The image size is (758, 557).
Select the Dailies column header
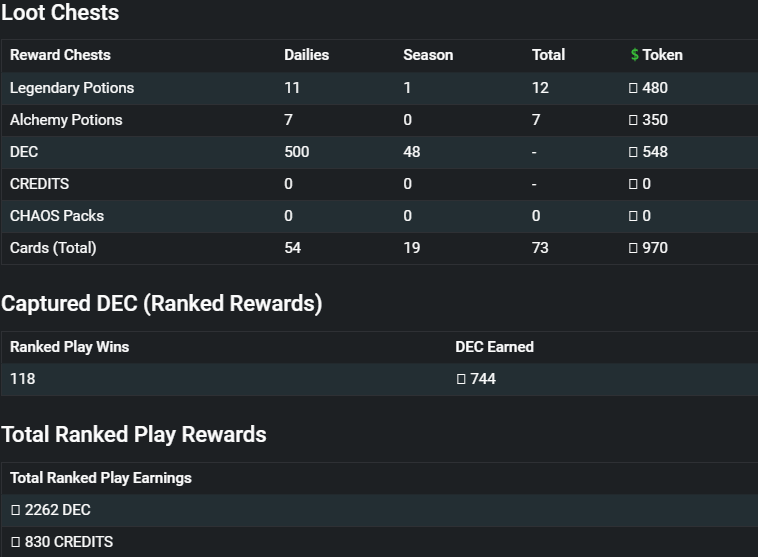[306, 55]
